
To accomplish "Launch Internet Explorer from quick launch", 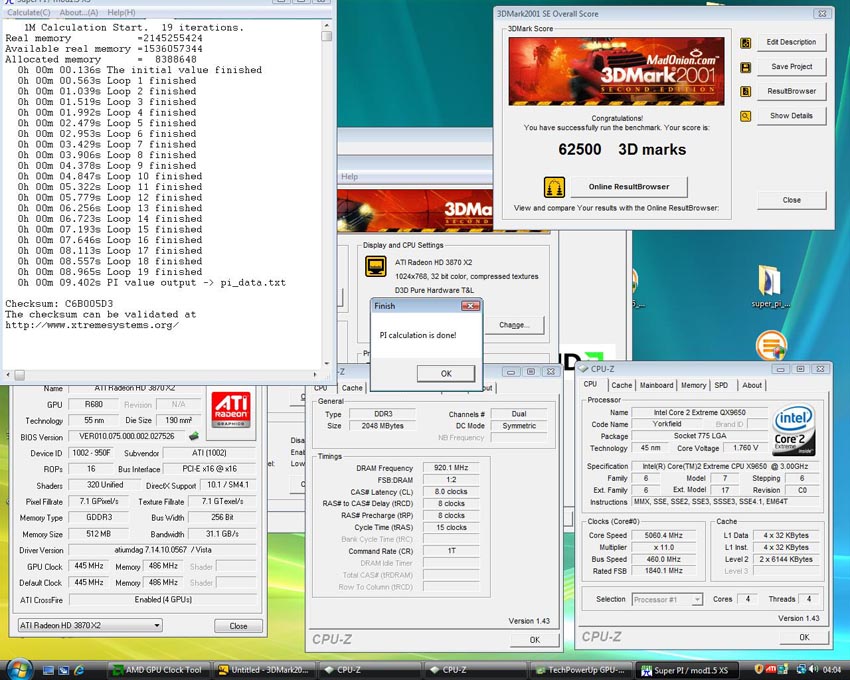I will click(79, 670).
